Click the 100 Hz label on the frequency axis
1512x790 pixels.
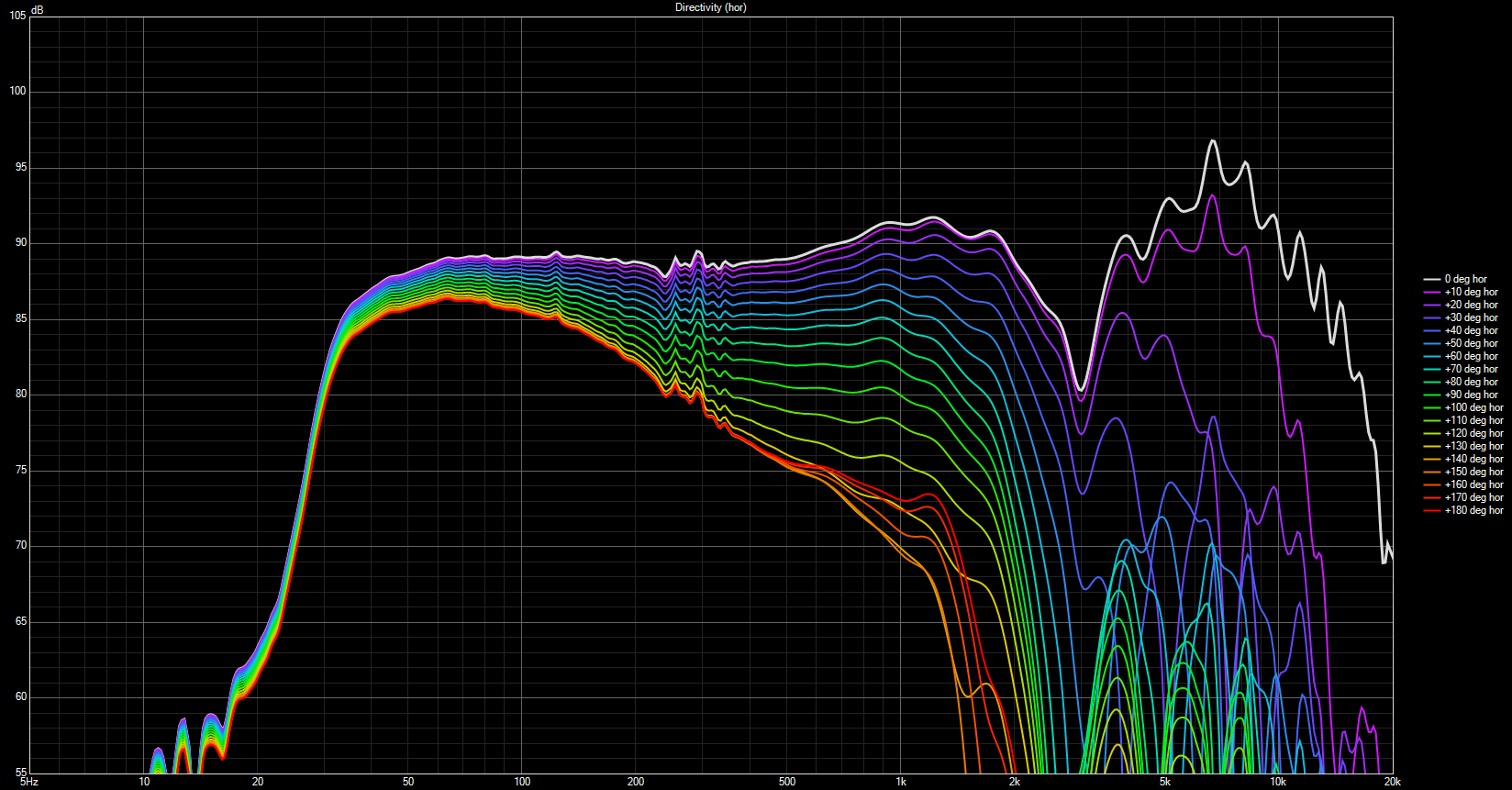[x=522, y=782]
